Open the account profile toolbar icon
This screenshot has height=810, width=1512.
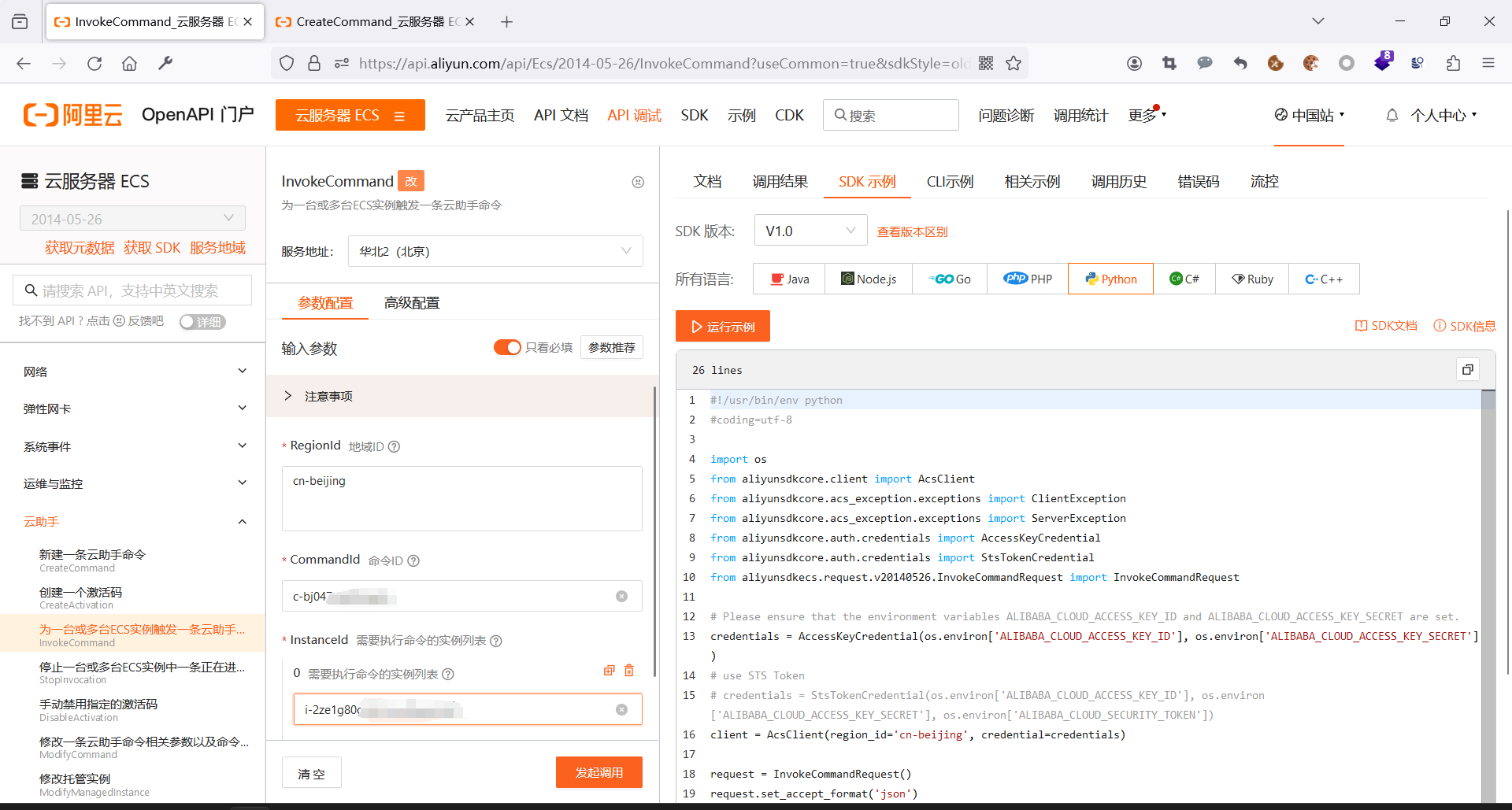[1134, 64]
